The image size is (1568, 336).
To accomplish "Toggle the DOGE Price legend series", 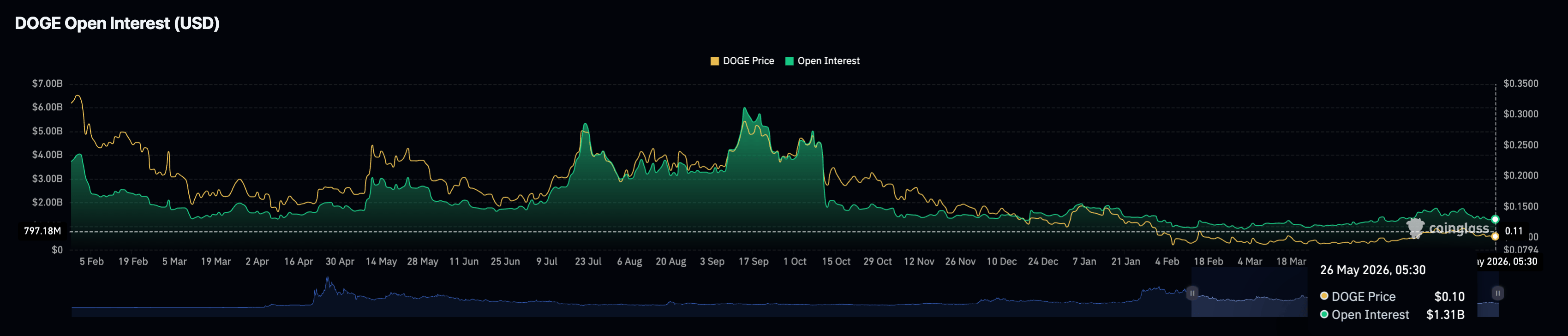I will (x=742, y=61).
